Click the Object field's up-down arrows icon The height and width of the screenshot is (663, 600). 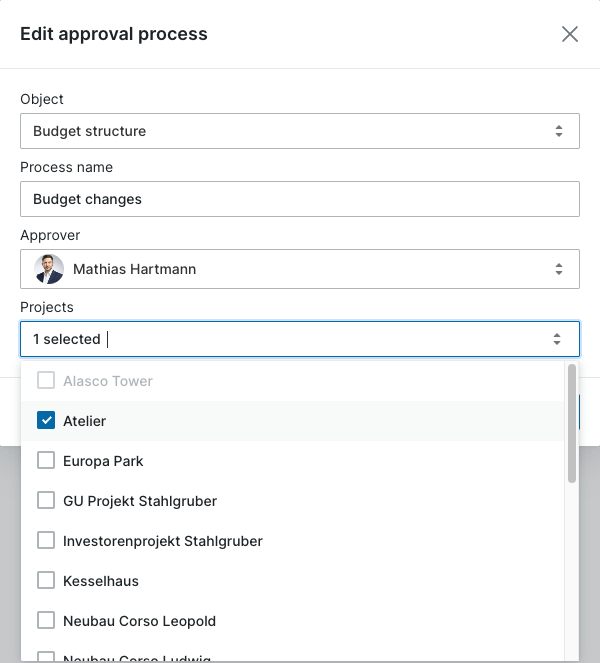click(x=559, y=131)
